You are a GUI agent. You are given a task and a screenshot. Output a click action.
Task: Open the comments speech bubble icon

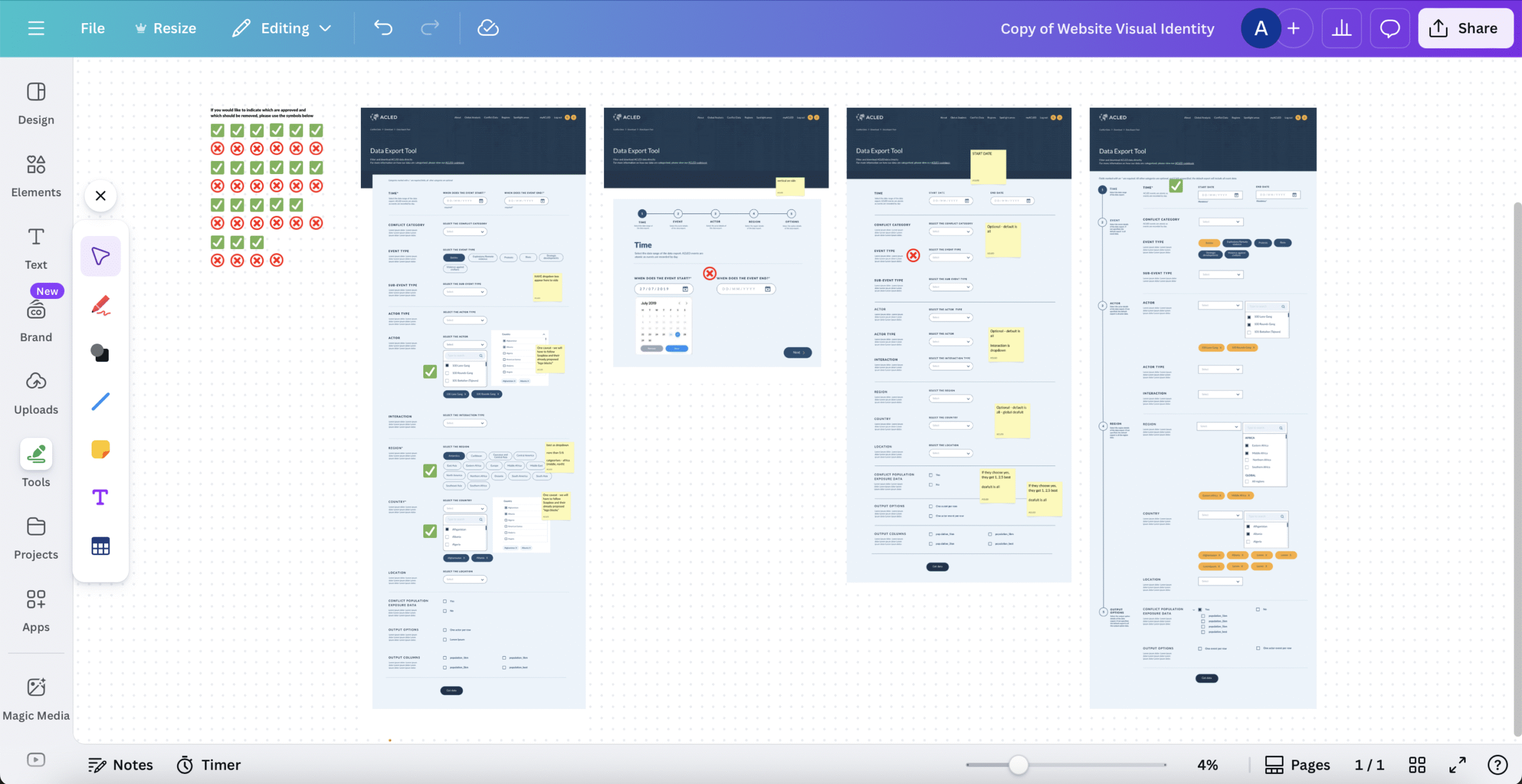tap(1389, 28)
